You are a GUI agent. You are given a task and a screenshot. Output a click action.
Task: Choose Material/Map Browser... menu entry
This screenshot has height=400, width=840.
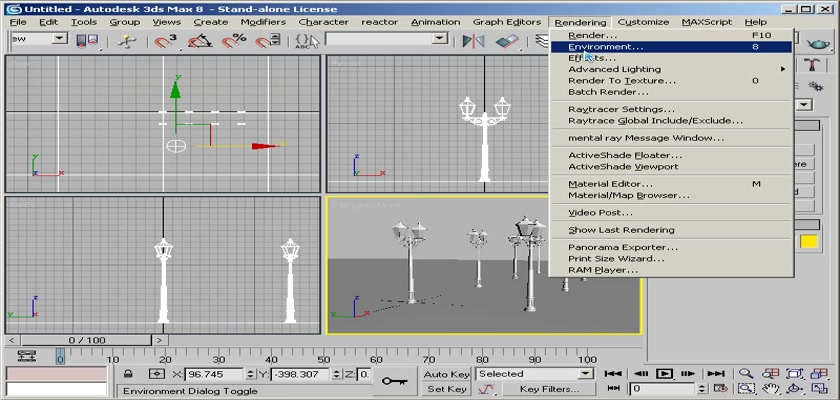pos(671,195)
